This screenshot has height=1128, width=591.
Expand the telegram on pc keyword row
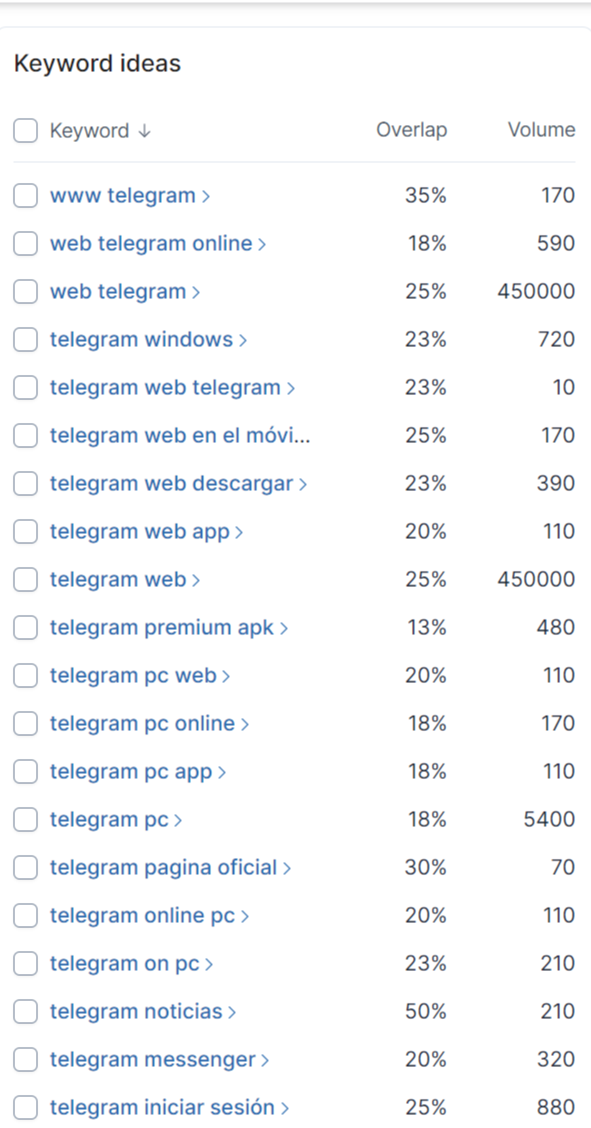(x=210, y=963)
